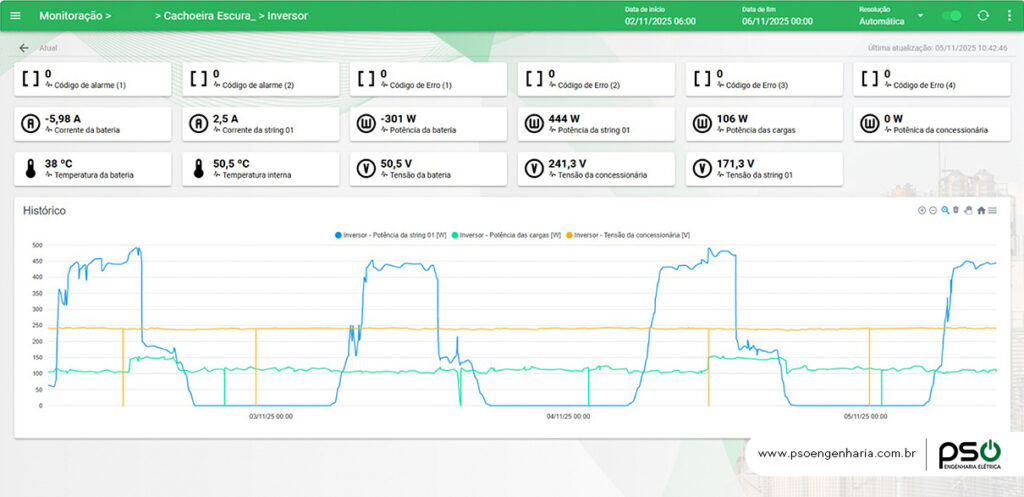The height and width of the screenshot is (497, 1024).
Task: Click the orange Tensão da concessionária legend marker
Action: 569,234
